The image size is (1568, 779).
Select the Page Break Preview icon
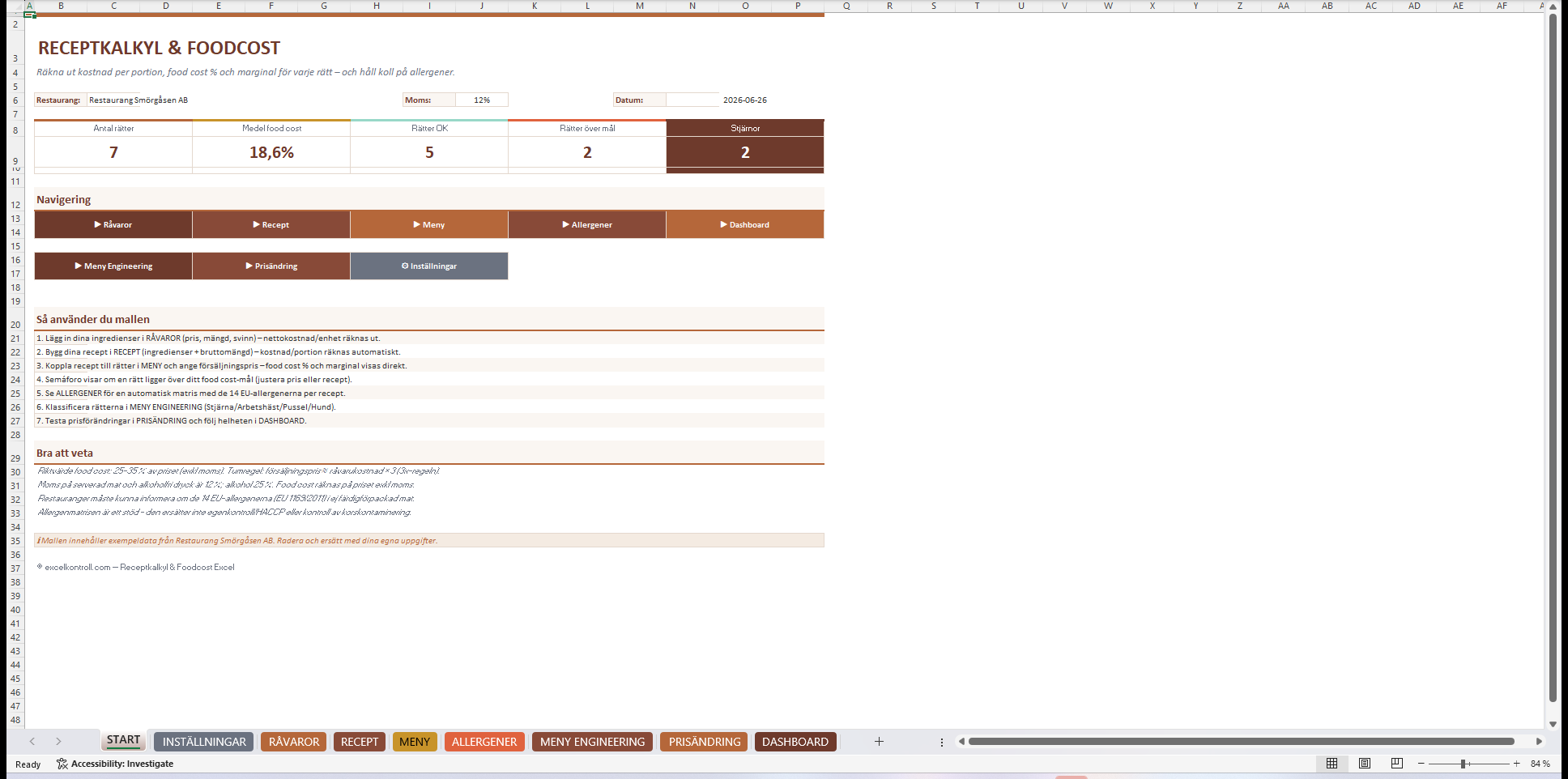[x=1397, y=764]
